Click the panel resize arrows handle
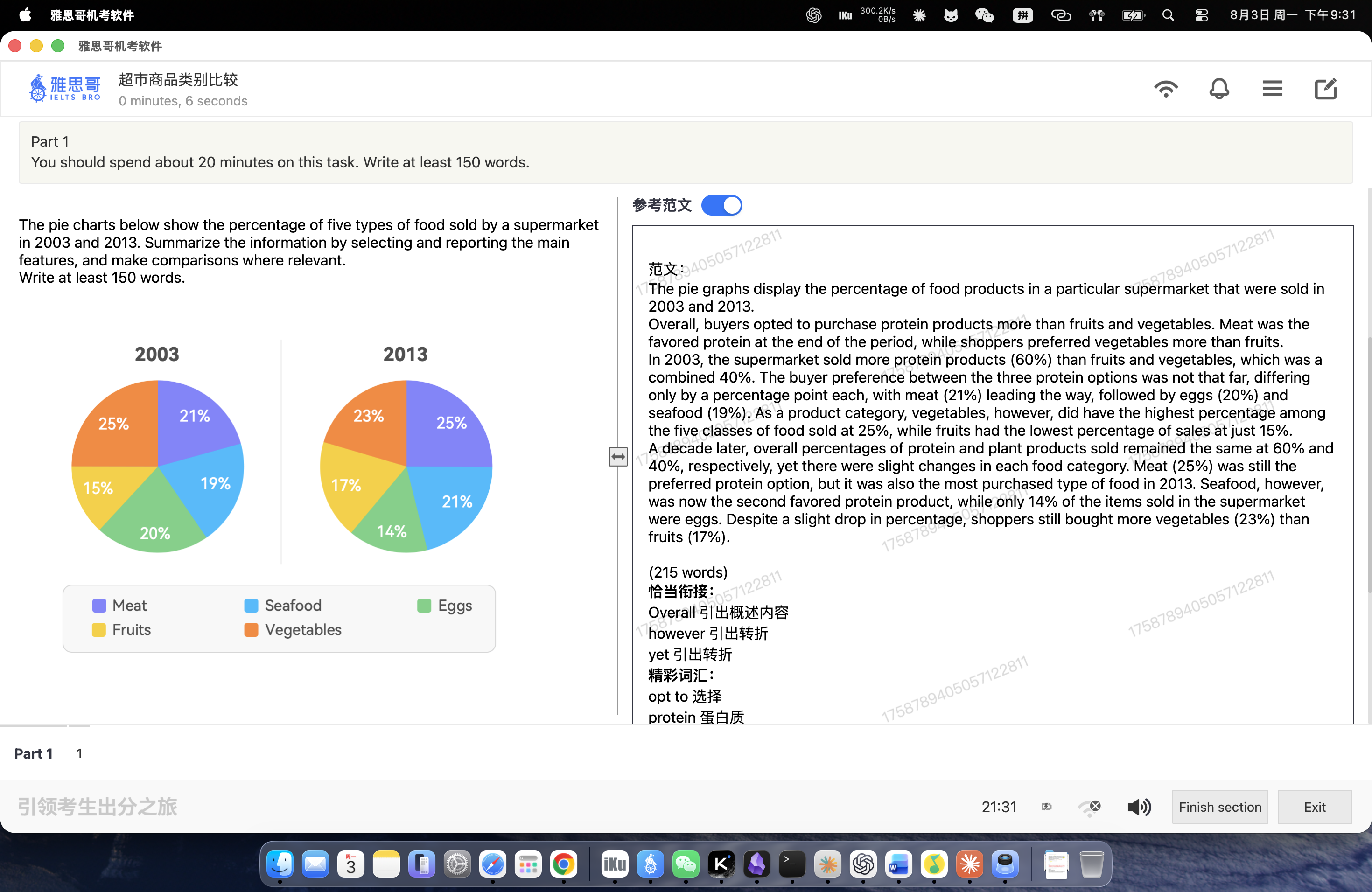Screen dimensions: 1372x892 click(x=618, y=457)
